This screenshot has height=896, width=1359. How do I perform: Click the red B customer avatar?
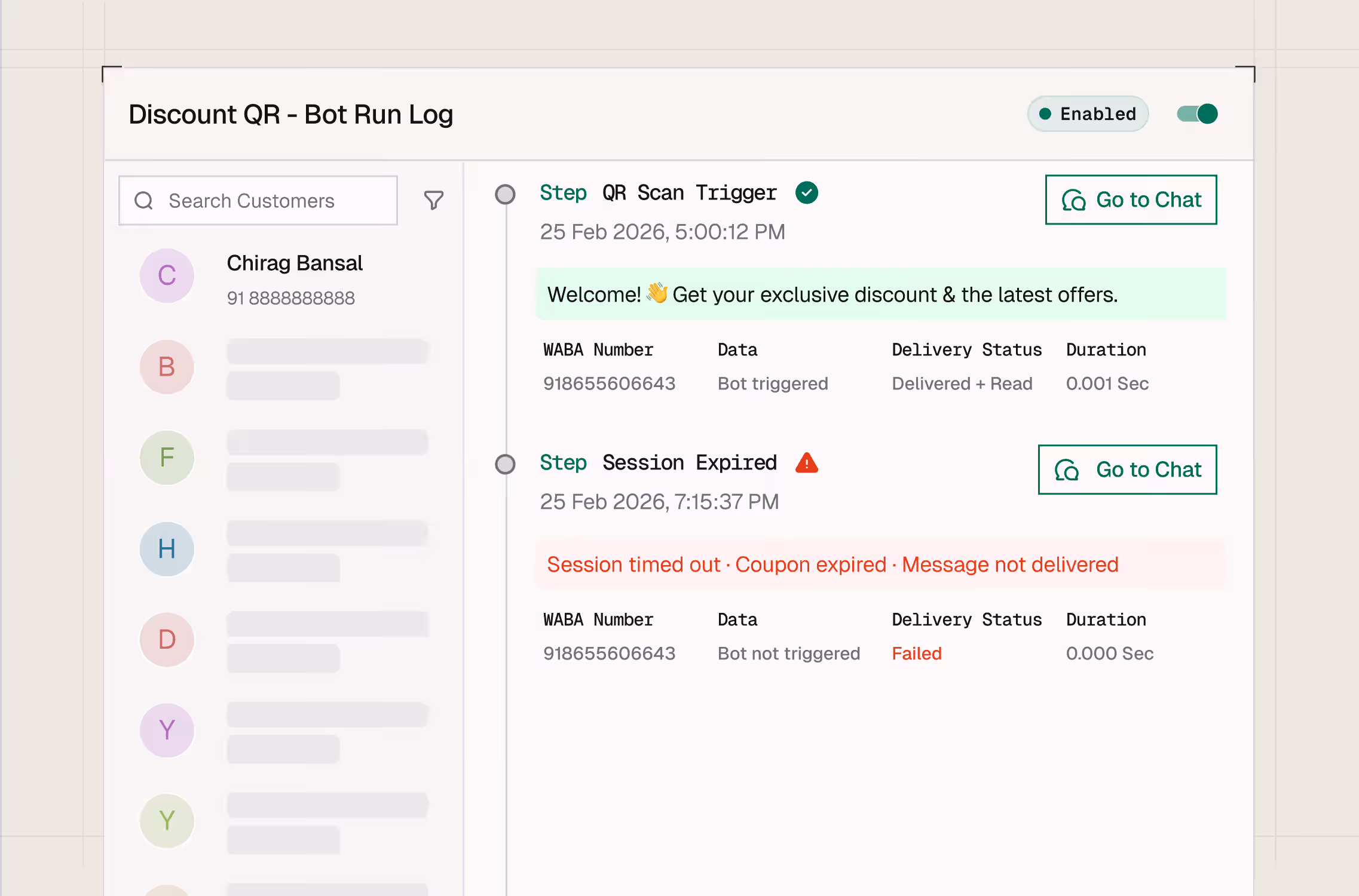click(167, 367)
